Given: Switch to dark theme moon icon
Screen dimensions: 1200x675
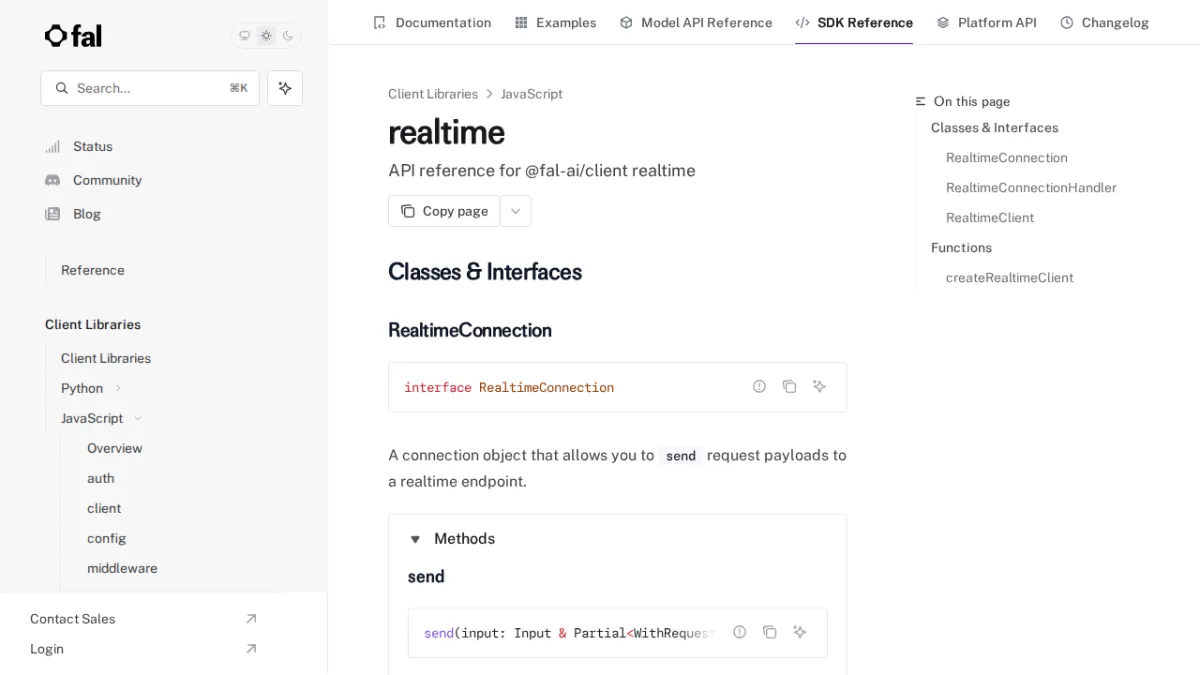Looking at the screenshot, I should pyautogui.click(x=288, y=36).
